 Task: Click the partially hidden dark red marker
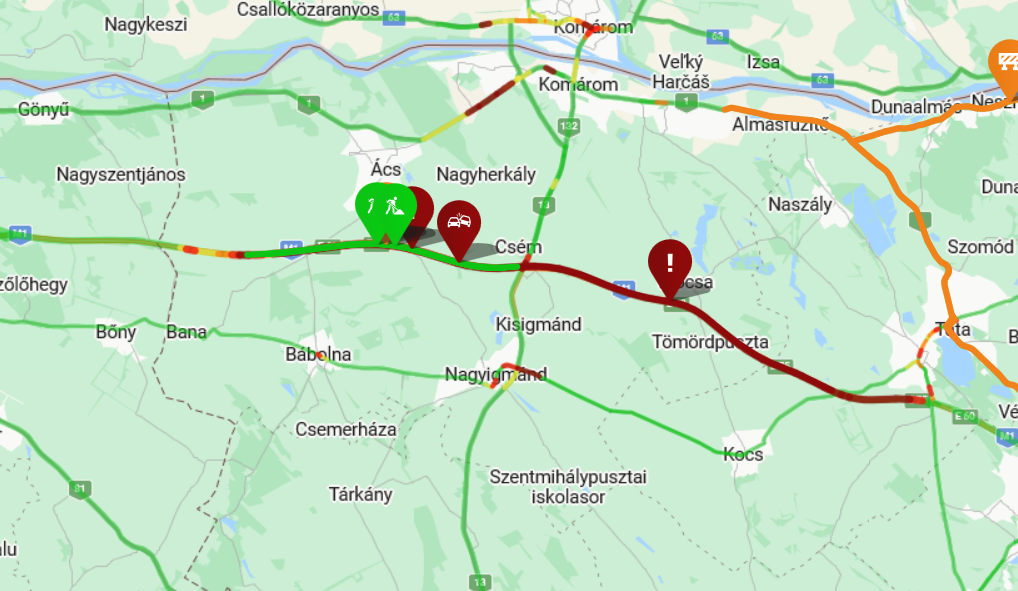pyautogui.click(x=423, y=208)
